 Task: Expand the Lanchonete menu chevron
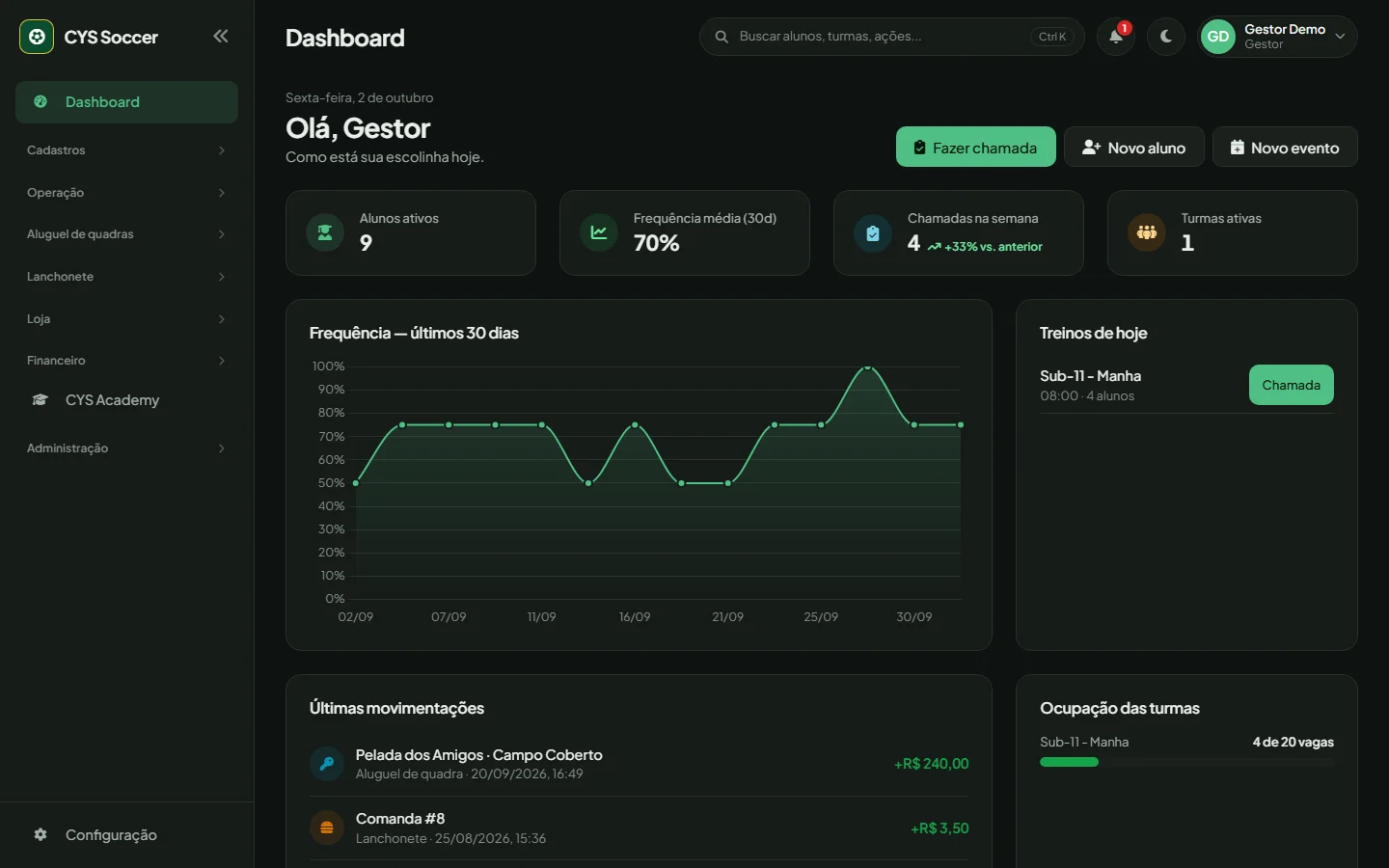(x=222, y=277)
